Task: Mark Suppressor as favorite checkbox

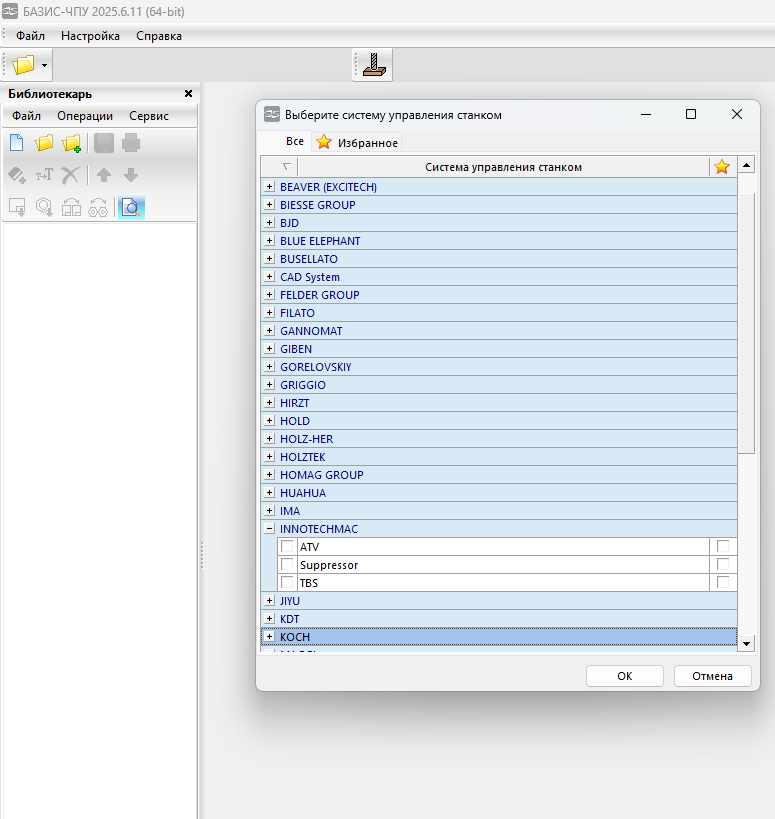Action: 723,564
